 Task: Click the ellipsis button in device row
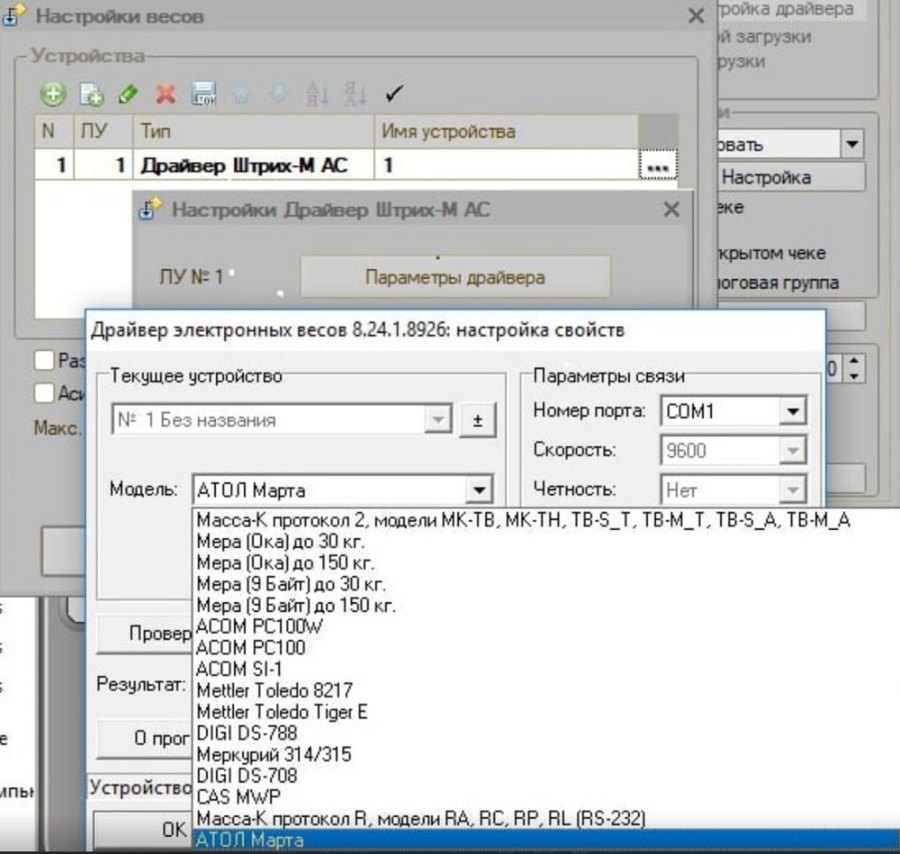click(657, 165)
